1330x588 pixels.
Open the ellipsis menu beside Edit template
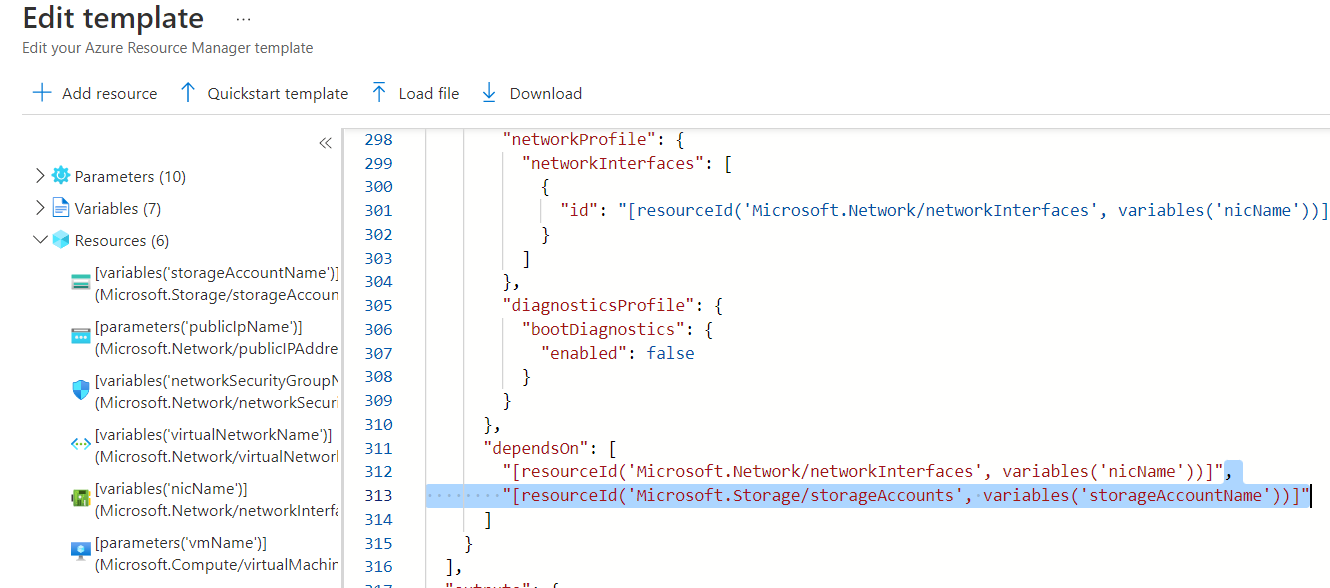tap(243, 19)
